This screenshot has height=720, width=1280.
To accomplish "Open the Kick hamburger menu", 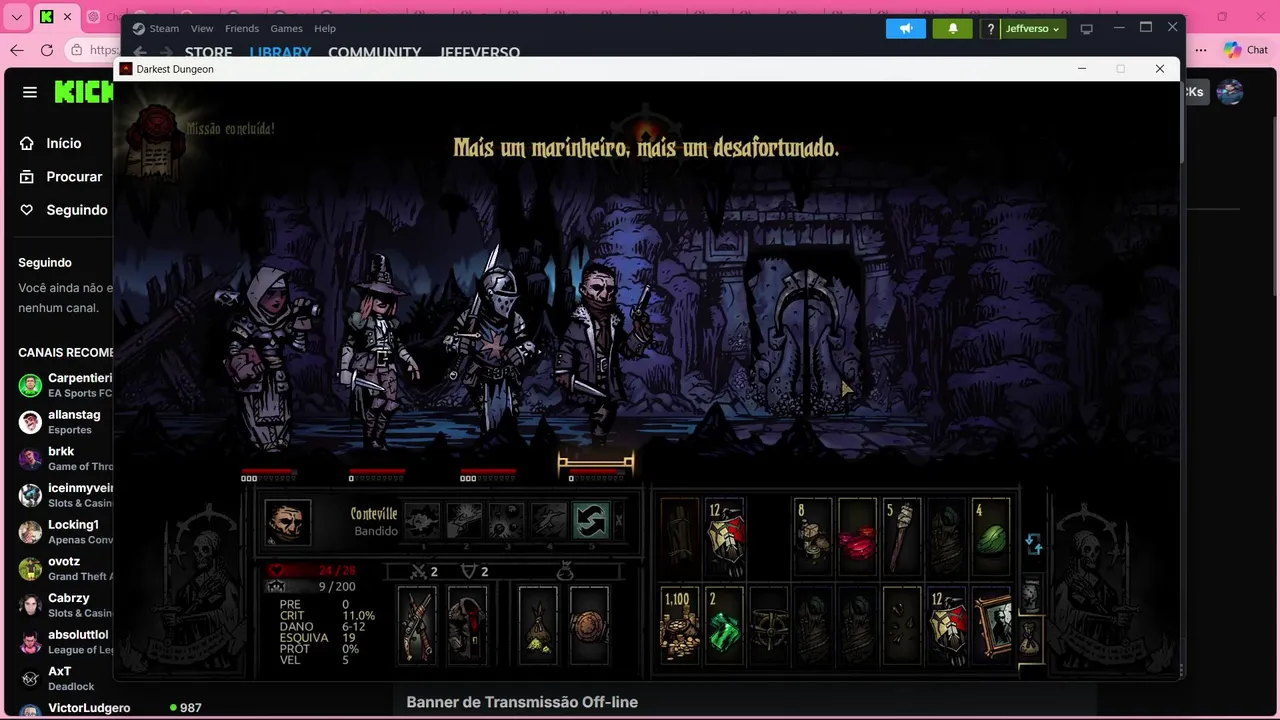I will [x=30, y=92].
